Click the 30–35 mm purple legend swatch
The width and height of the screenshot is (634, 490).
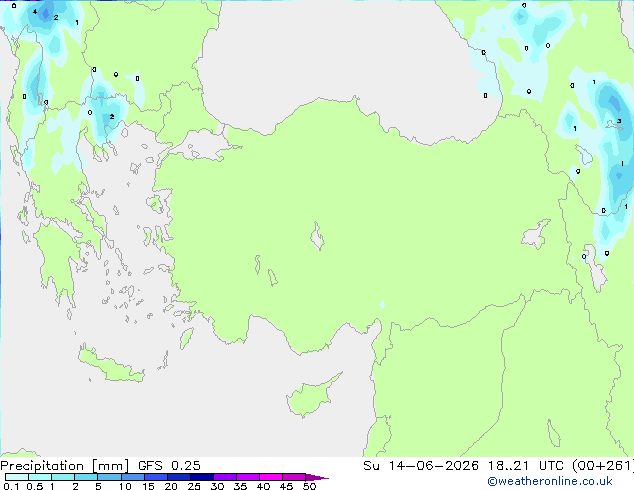point(224,477)
